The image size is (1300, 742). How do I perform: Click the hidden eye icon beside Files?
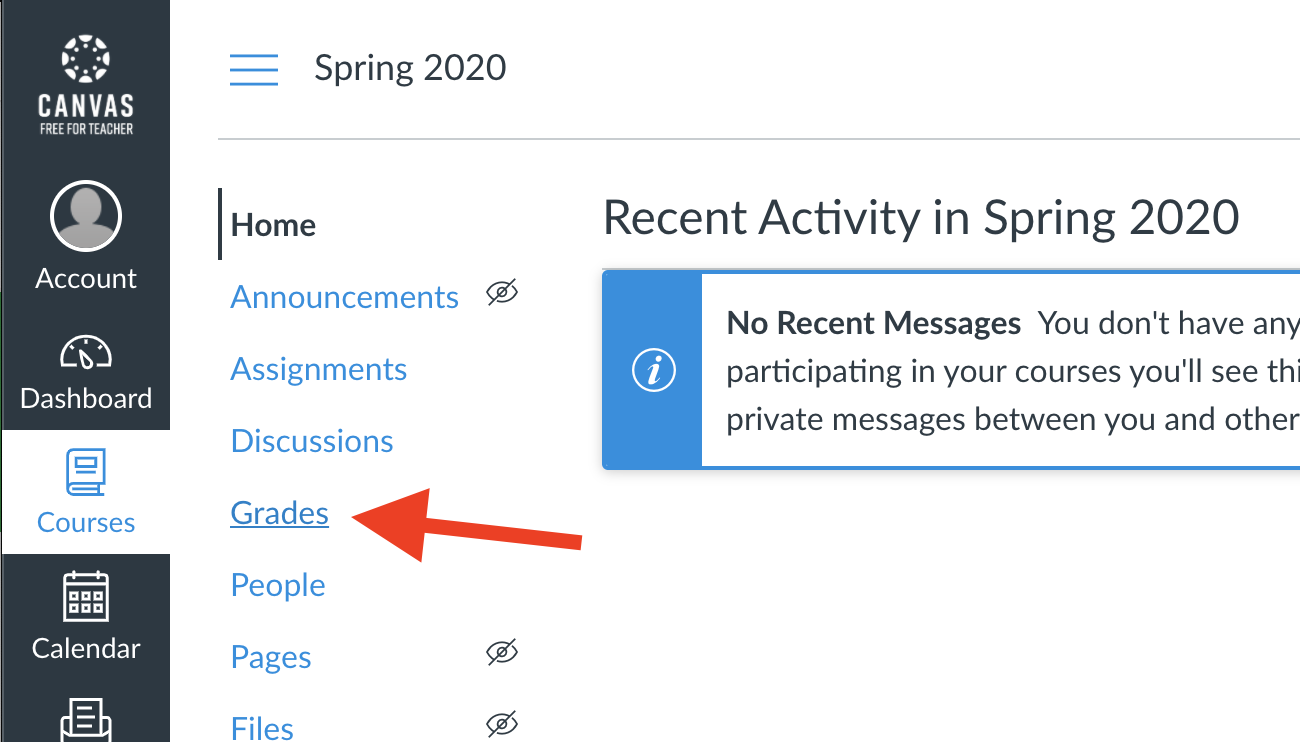tap(502, 723)
